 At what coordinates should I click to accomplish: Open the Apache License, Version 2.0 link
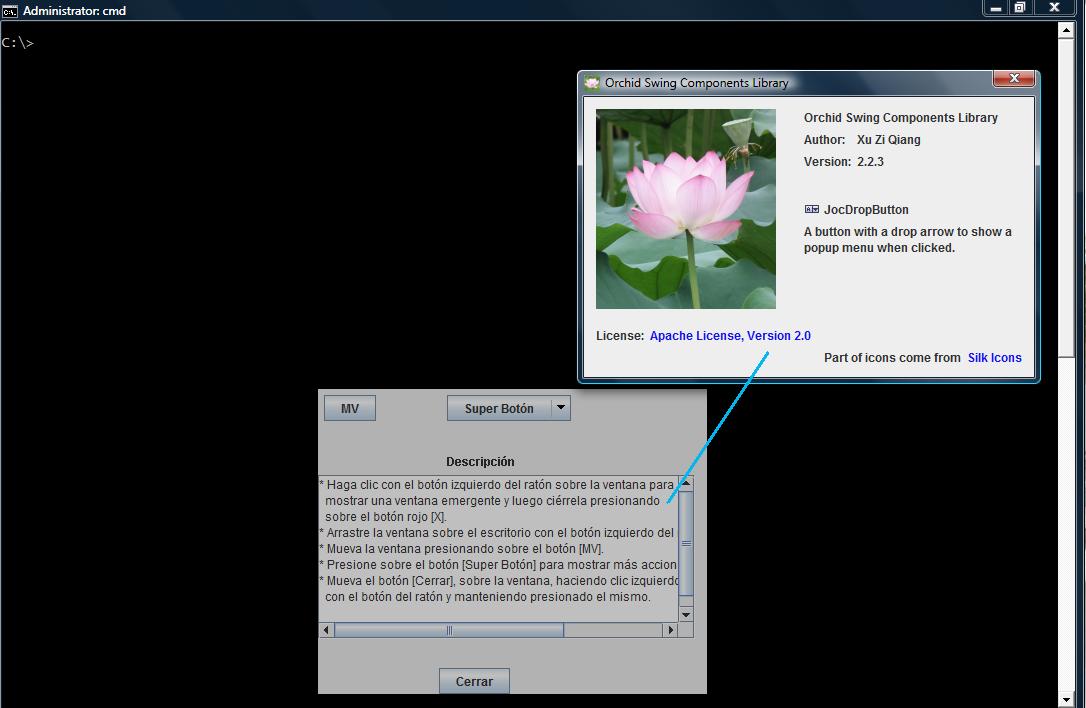click(729, 335)
